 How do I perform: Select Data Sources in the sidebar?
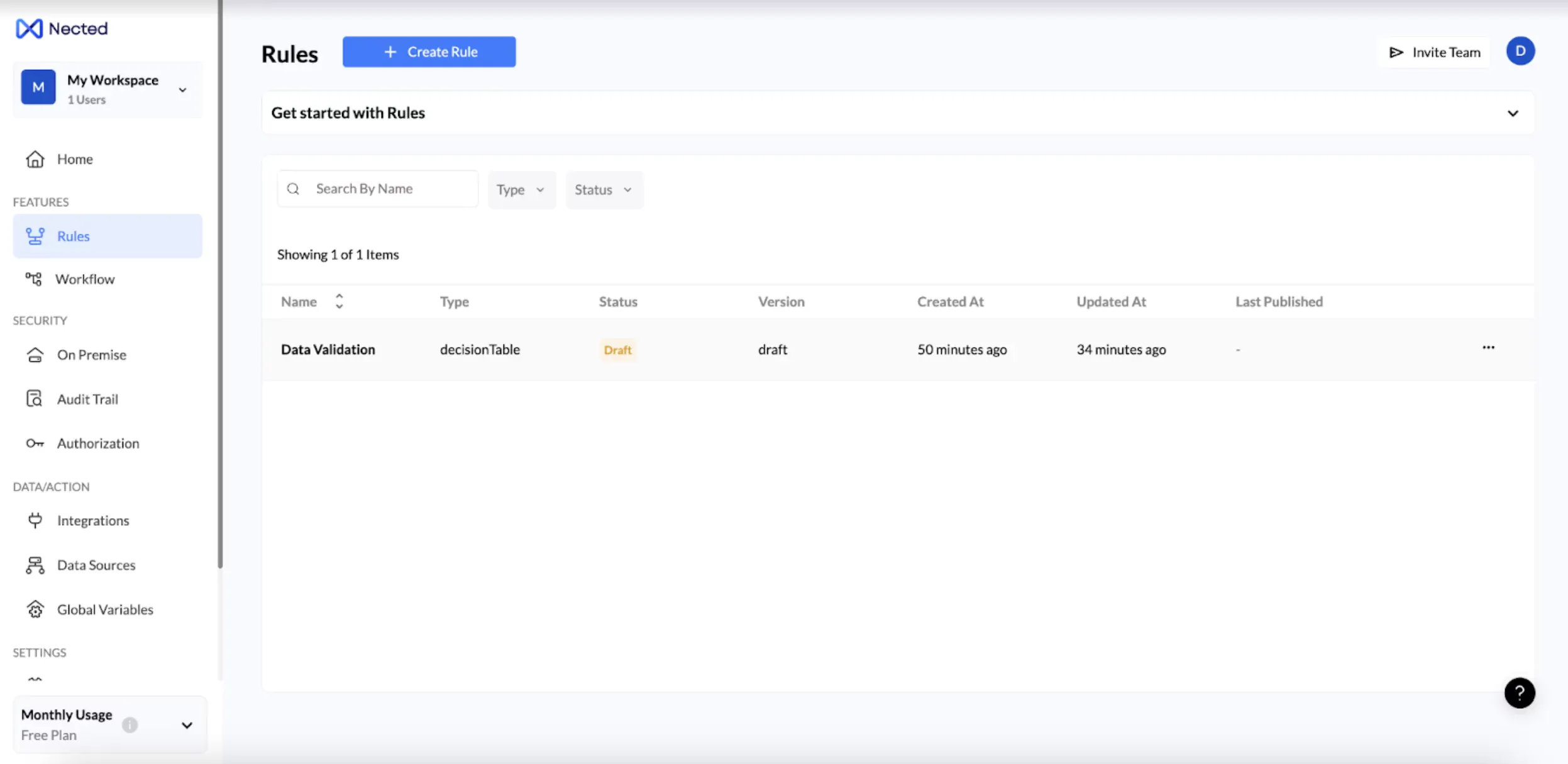96,565
